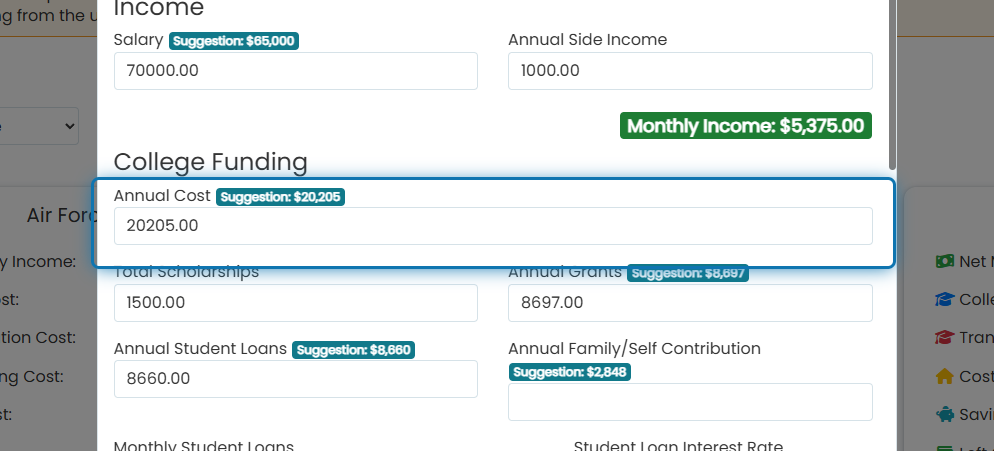Click the Total Scholarships input field
The width and height of the screenshot is (994, 451).
(295, 303)
